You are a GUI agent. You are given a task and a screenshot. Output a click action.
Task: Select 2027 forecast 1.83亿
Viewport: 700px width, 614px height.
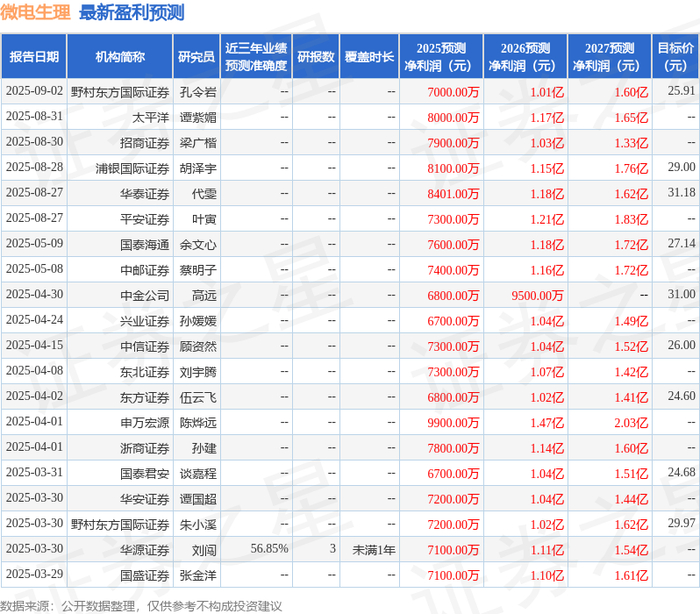pyautogui.click(x=631, y=220)
